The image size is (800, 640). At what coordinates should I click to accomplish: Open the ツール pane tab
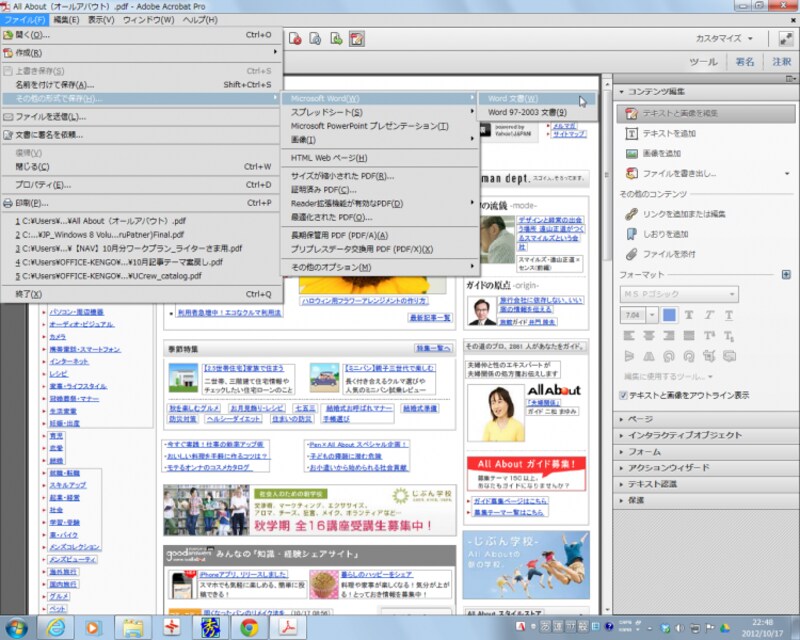(x=703, y=62)
